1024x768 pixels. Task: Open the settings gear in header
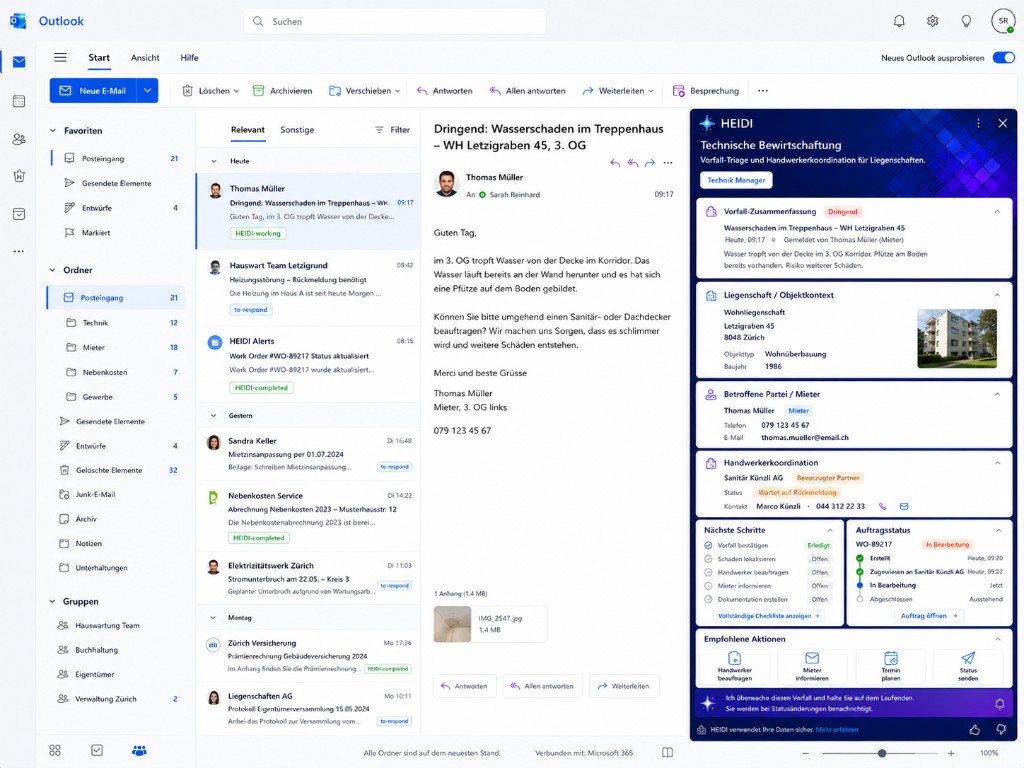coord(933,21)
